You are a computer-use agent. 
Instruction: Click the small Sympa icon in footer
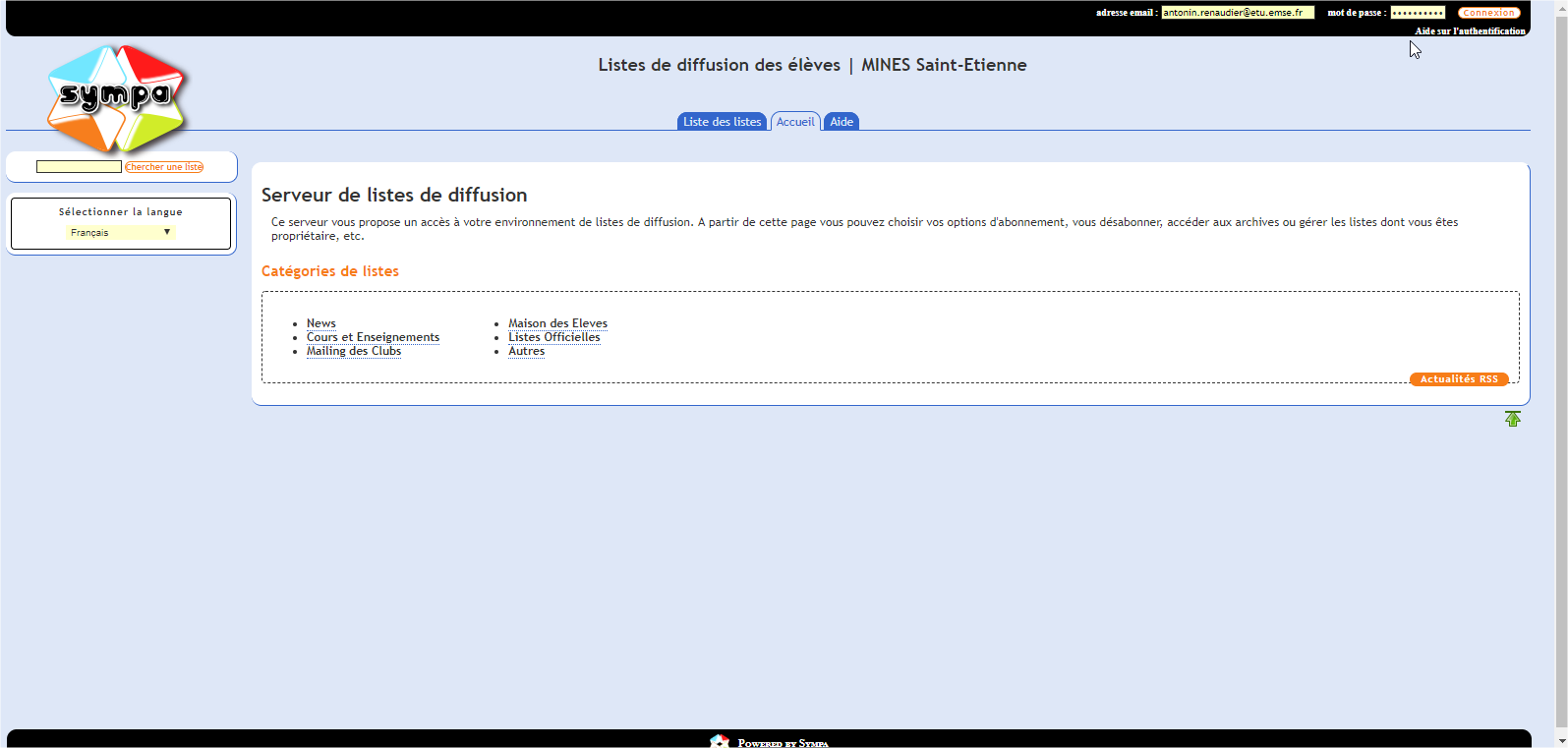pos(720,741)
